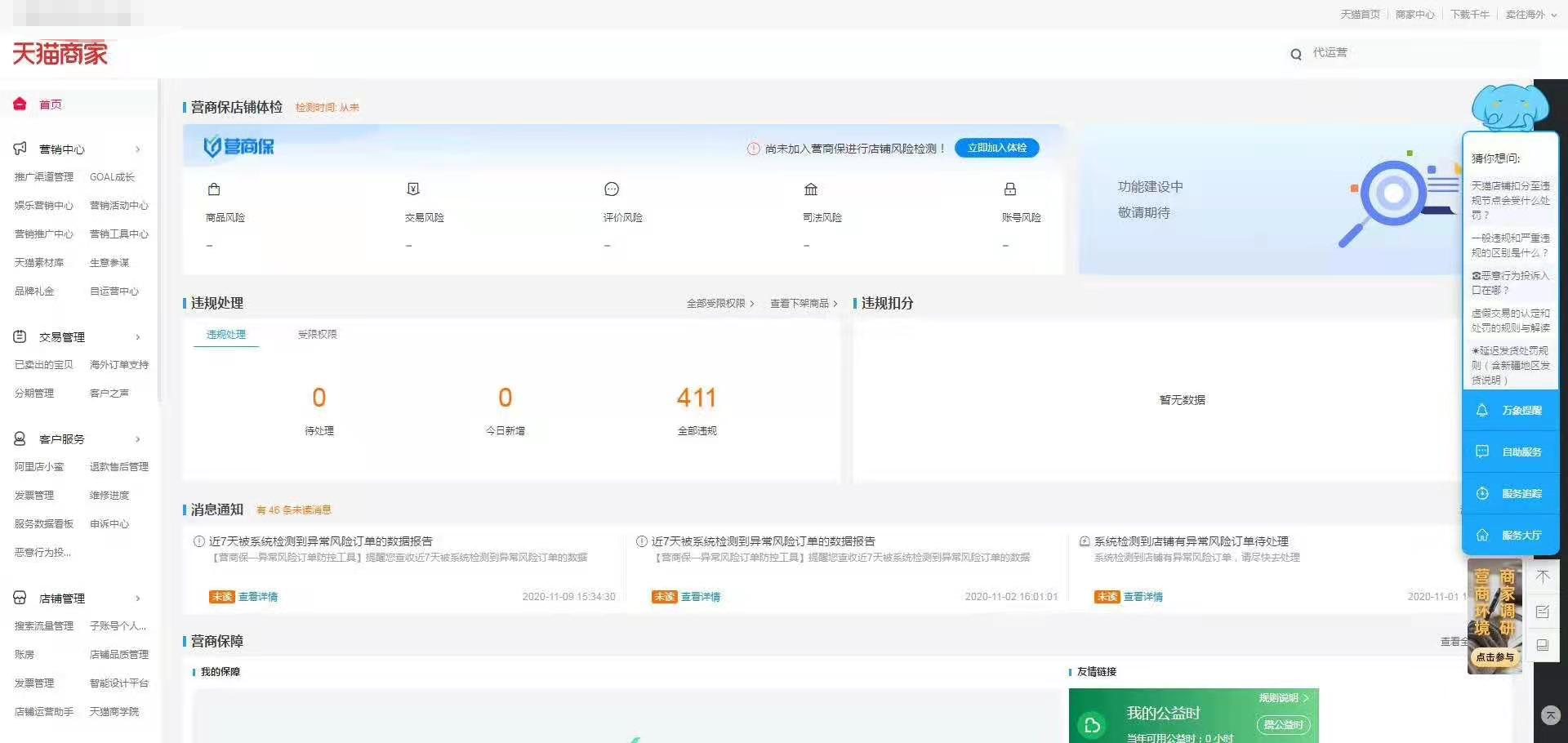
Task: Click the 客户服务 person icon
Action: point(20,438)
